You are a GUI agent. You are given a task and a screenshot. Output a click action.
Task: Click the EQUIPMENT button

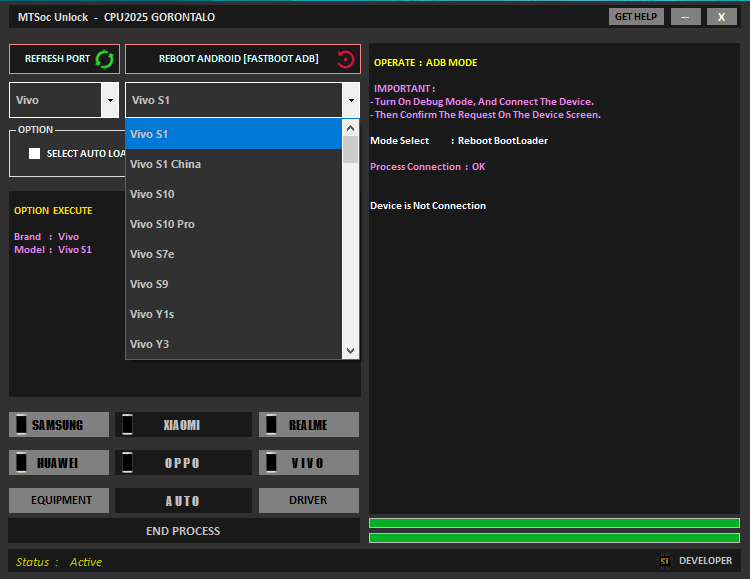coord(59,501)
